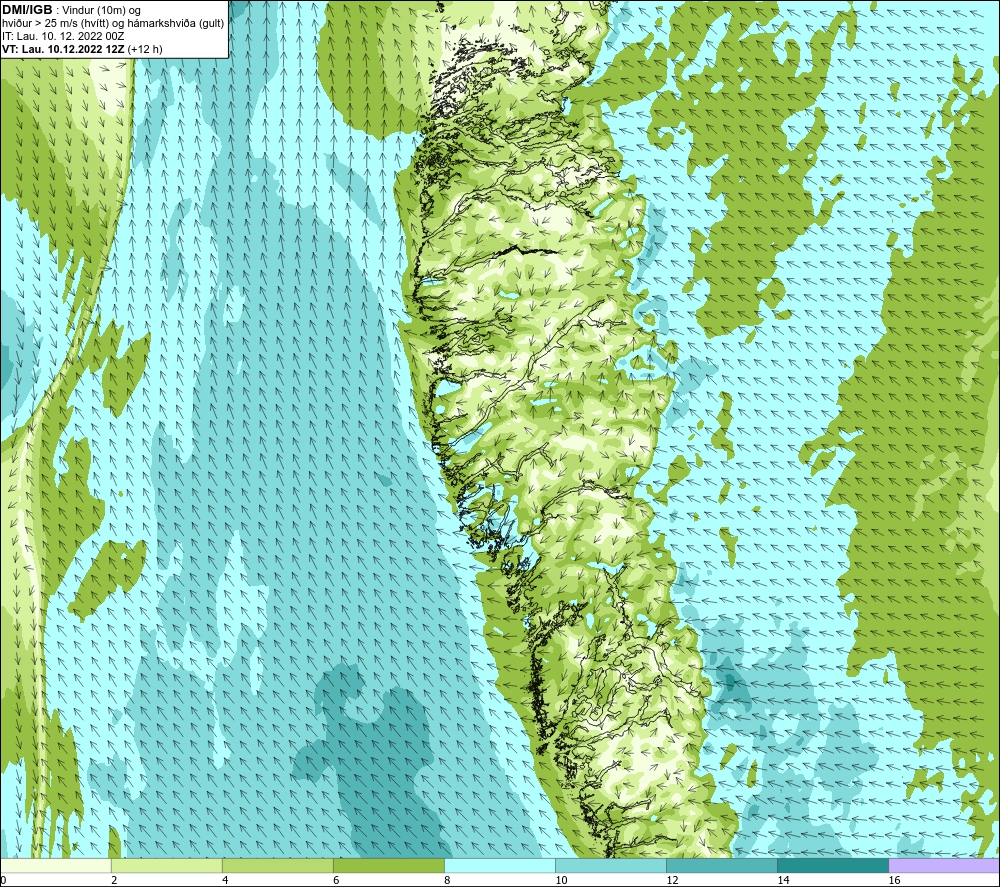The image size is (1000, 887).
Task: Click the dark teal 14–16 m/s legend swatch
Action: pyautogui.click(x=833, y=865)
